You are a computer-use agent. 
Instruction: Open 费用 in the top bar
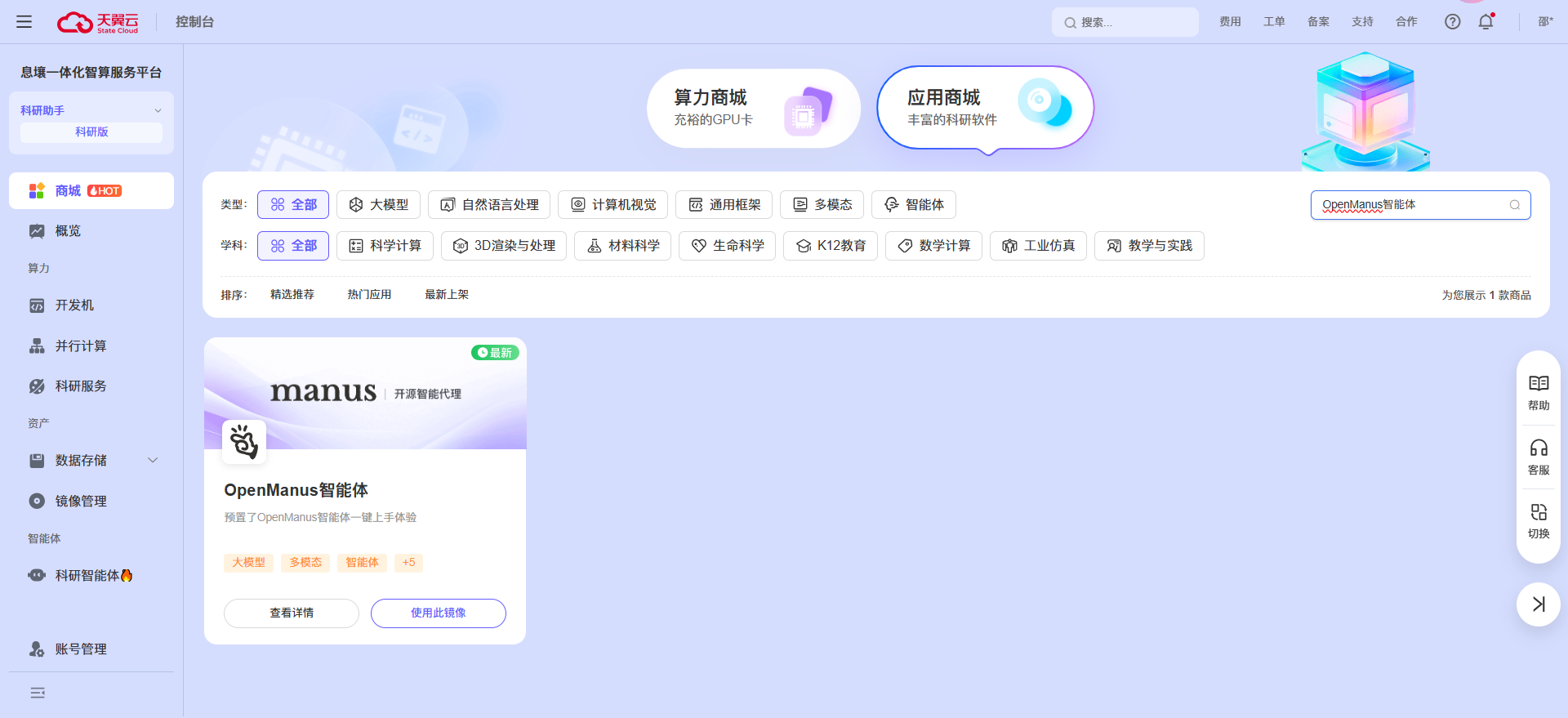point(1230,22)
